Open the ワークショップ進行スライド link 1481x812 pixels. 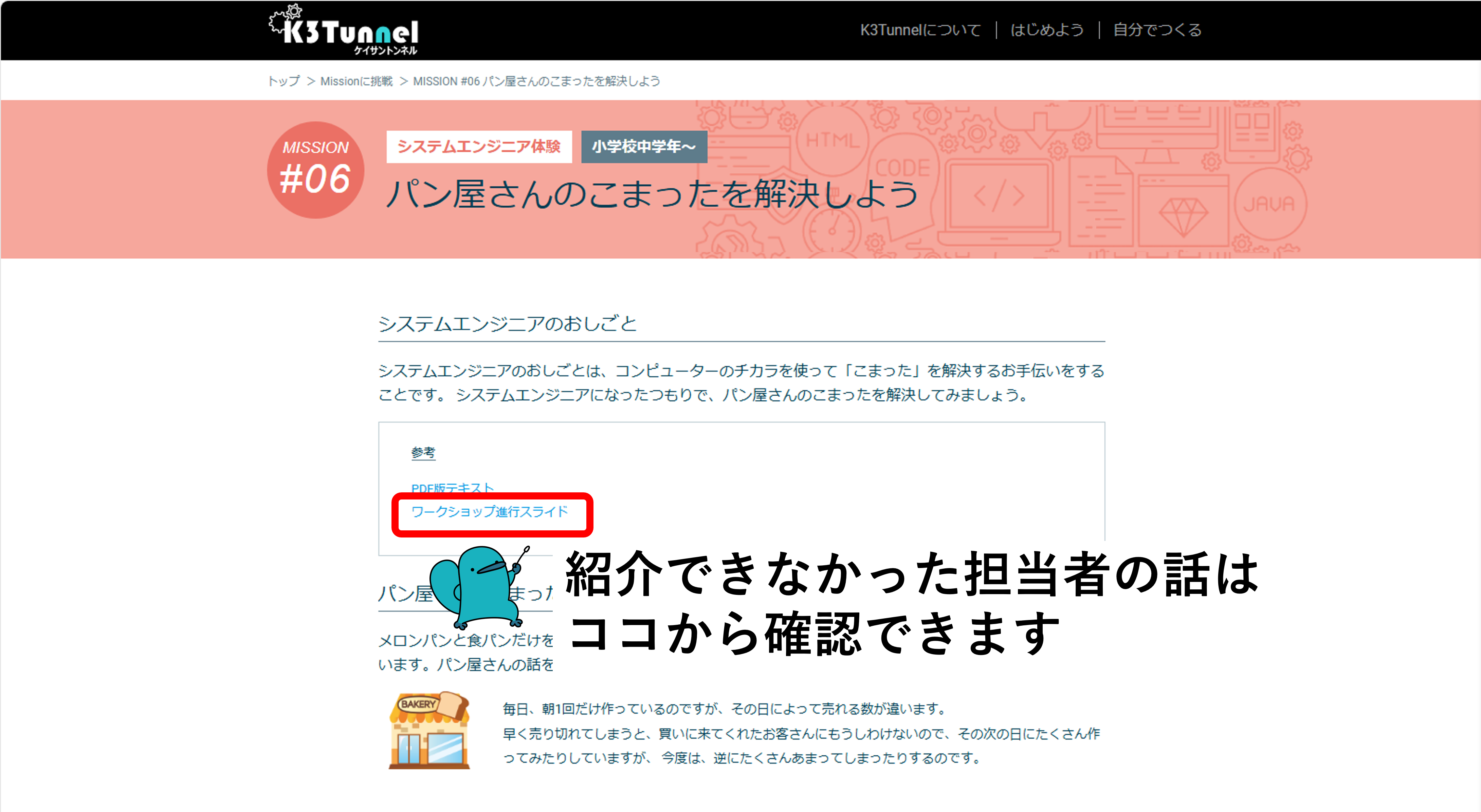click(489, 511)
